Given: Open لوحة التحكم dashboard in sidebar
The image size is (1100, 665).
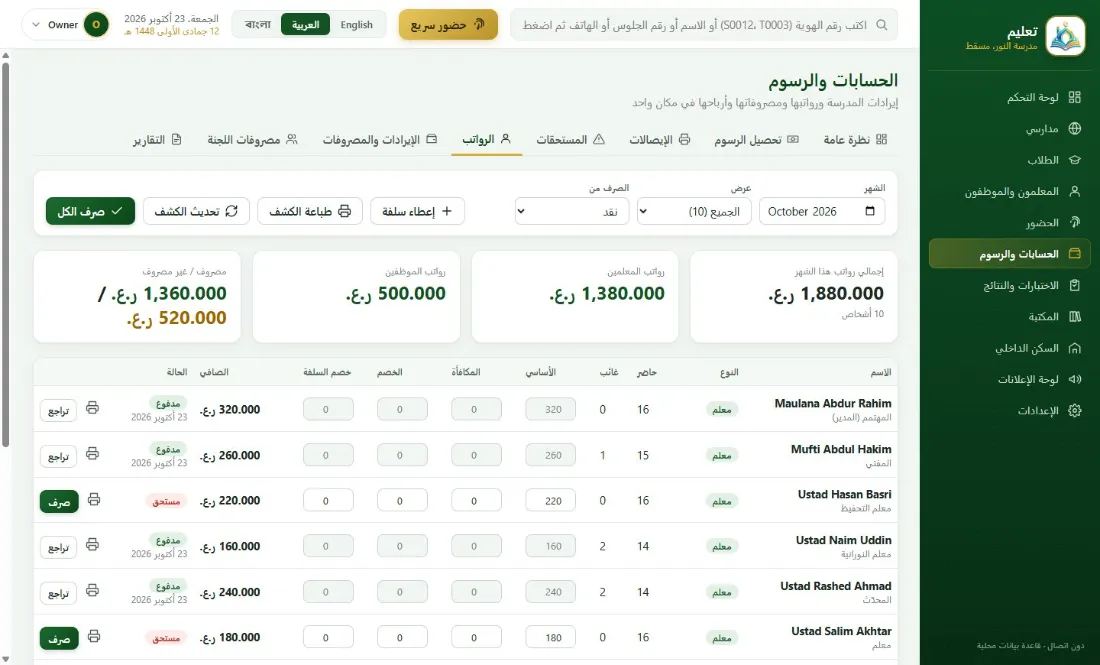Looking at the screenshot, I should click(x=1010, y=98).
